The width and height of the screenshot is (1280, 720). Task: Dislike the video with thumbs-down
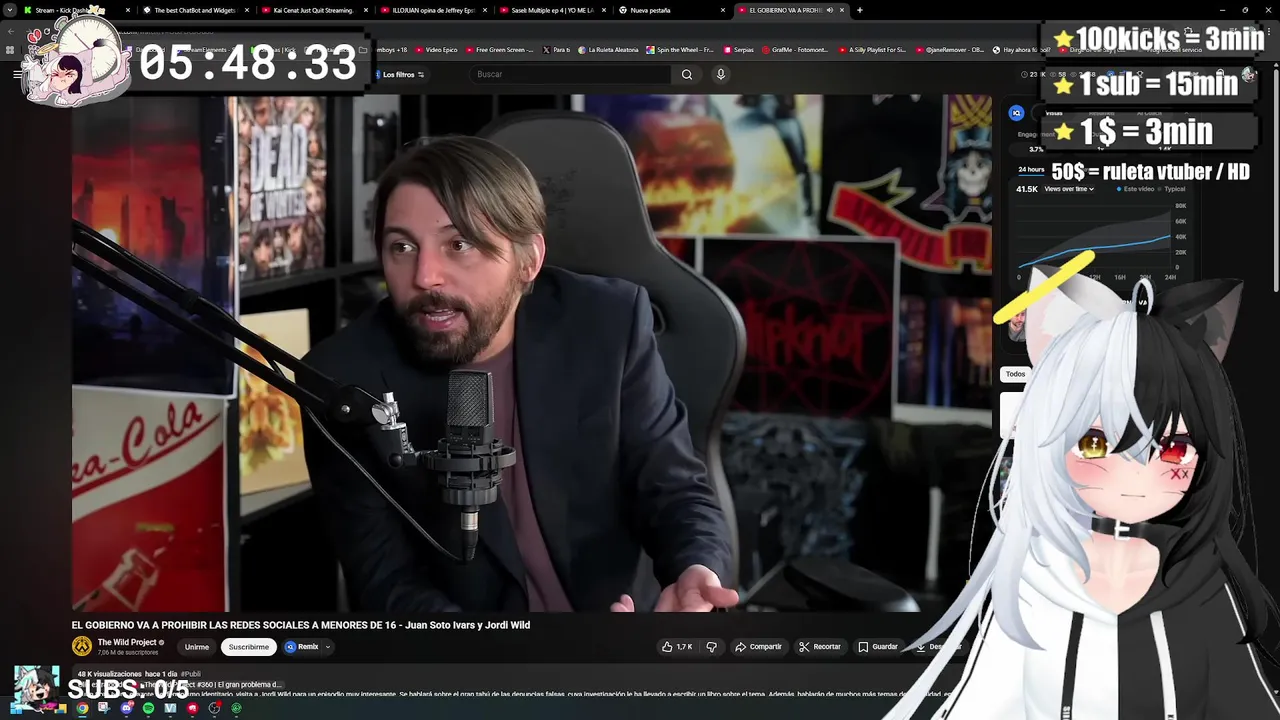711,647
